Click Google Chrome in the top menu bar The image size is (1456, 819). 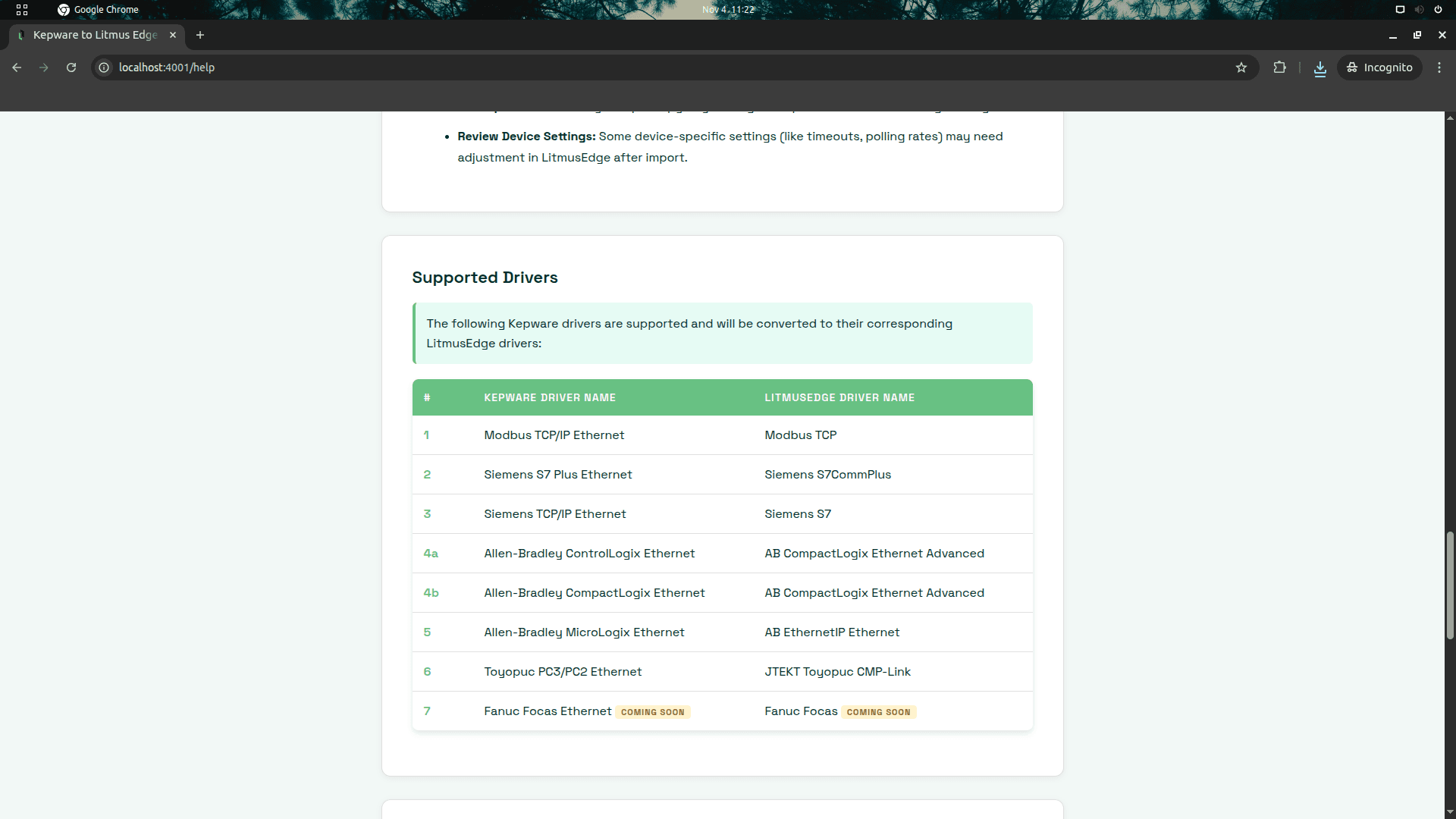(106, 10)
